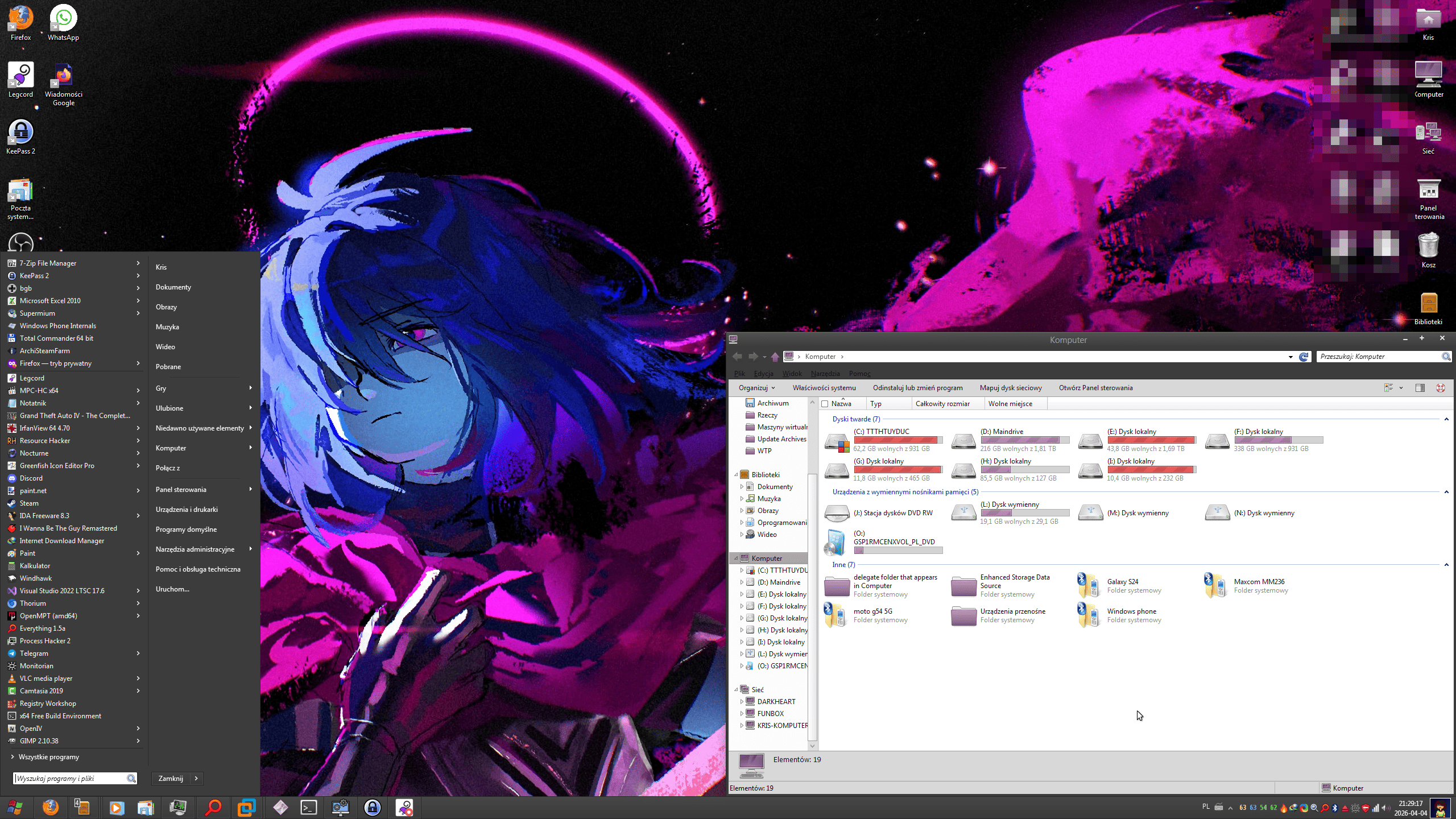
Task: Click the Zamknij shutdown button
Action: (171, 778)
